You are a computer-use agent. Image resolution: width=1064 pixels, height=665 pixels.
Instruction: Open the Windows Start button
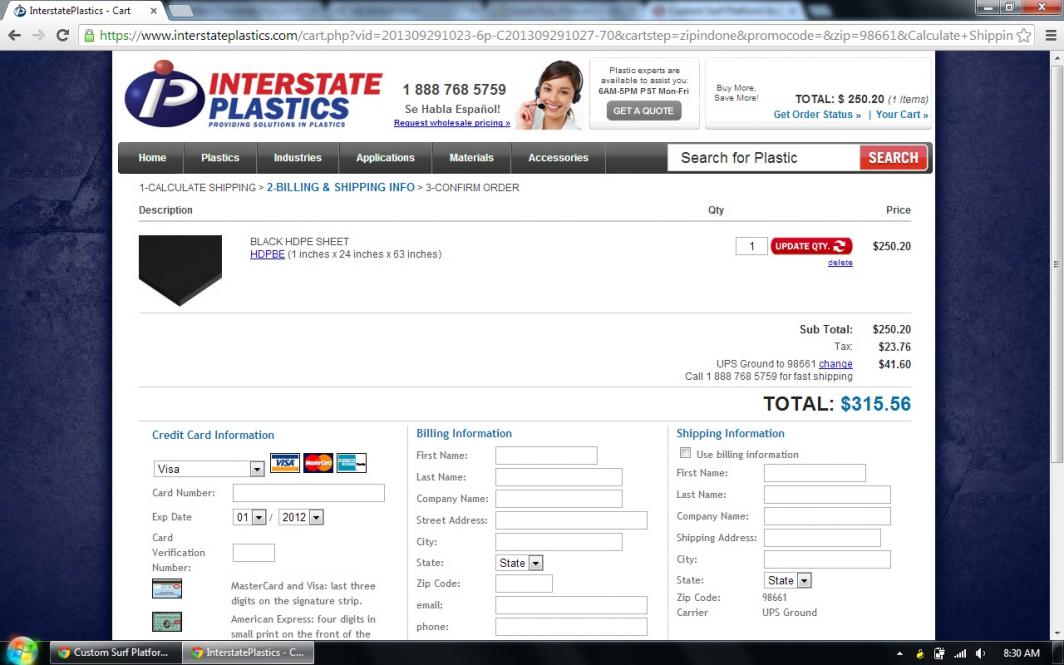22,652
